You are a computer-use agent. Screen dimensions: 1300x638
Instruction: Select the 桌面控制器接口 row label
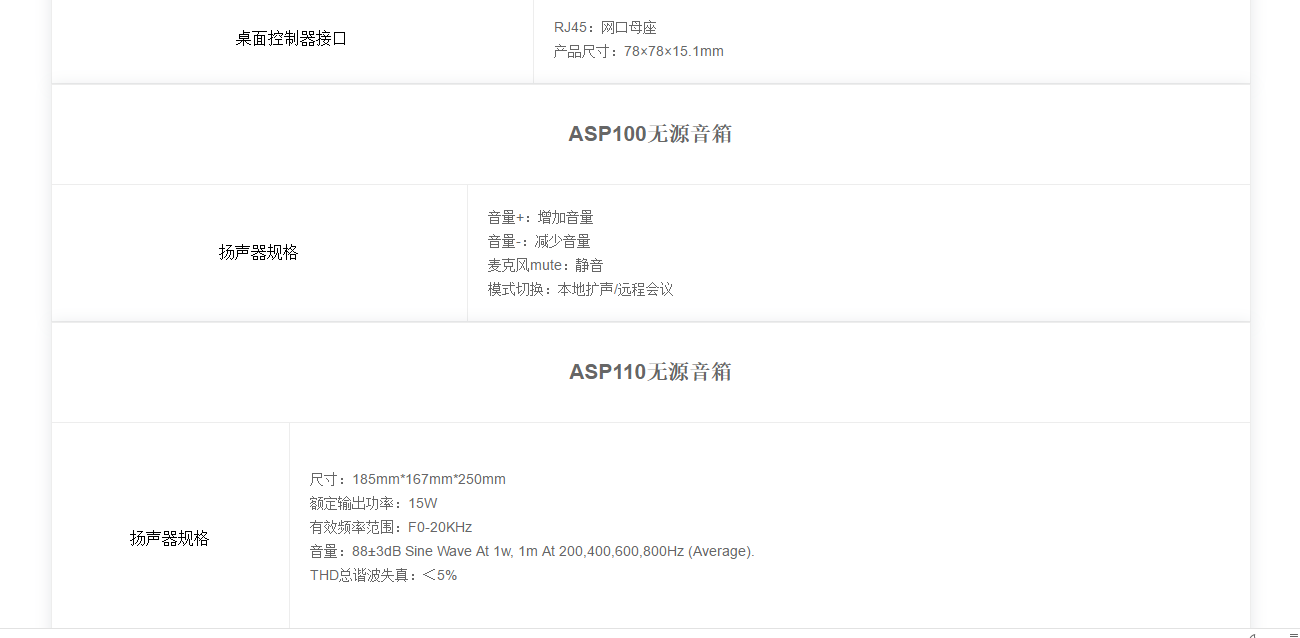291,39
